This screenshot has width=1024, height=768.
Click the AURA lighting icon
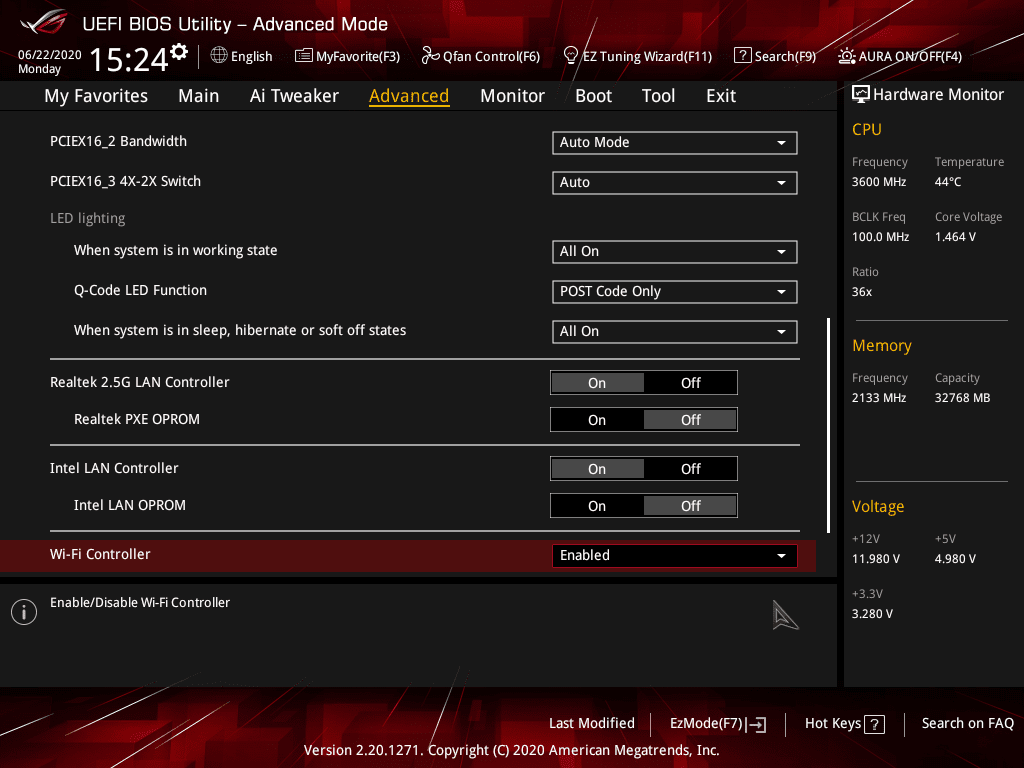tap(846, 56)
